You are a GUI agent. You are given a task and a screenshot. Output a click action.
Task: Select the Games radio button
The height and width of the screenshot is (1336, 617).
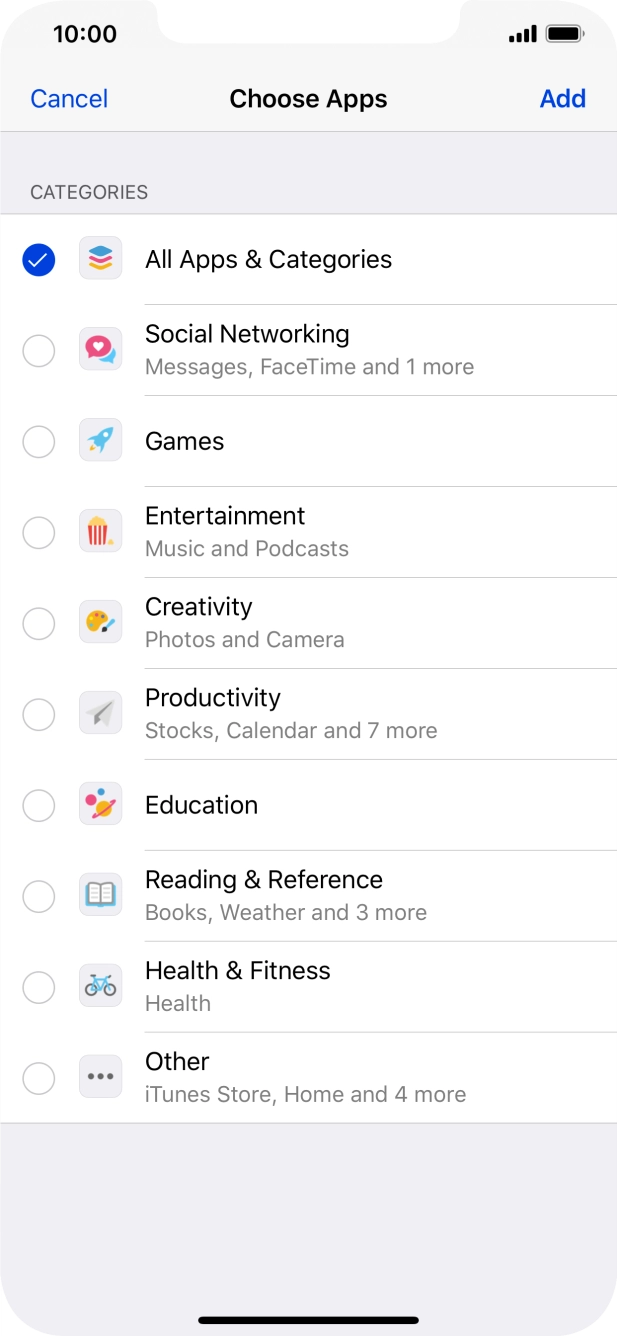point(38,440)
